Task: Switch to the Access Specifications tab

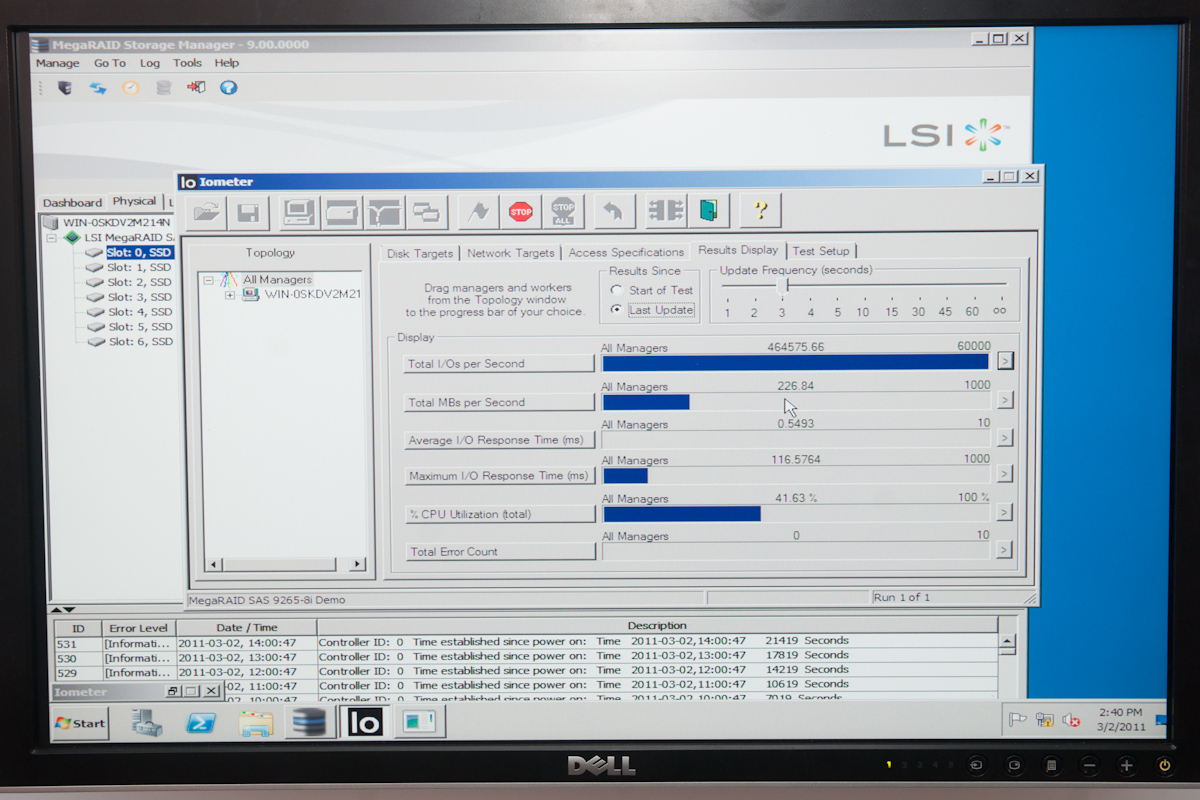Action: [x=626, y=253]
